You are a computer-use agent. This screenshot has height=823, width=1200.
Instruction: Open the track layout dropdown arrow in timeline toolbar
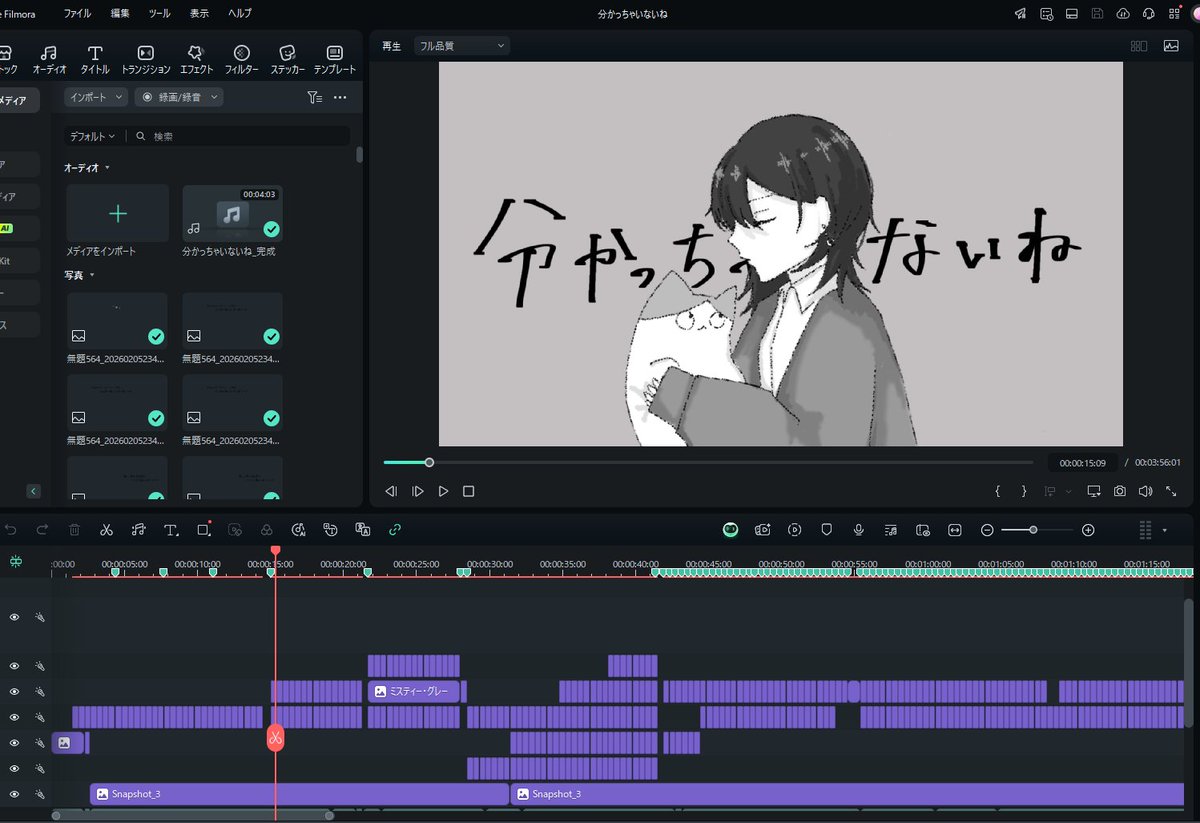click(x=1165, y=530)
